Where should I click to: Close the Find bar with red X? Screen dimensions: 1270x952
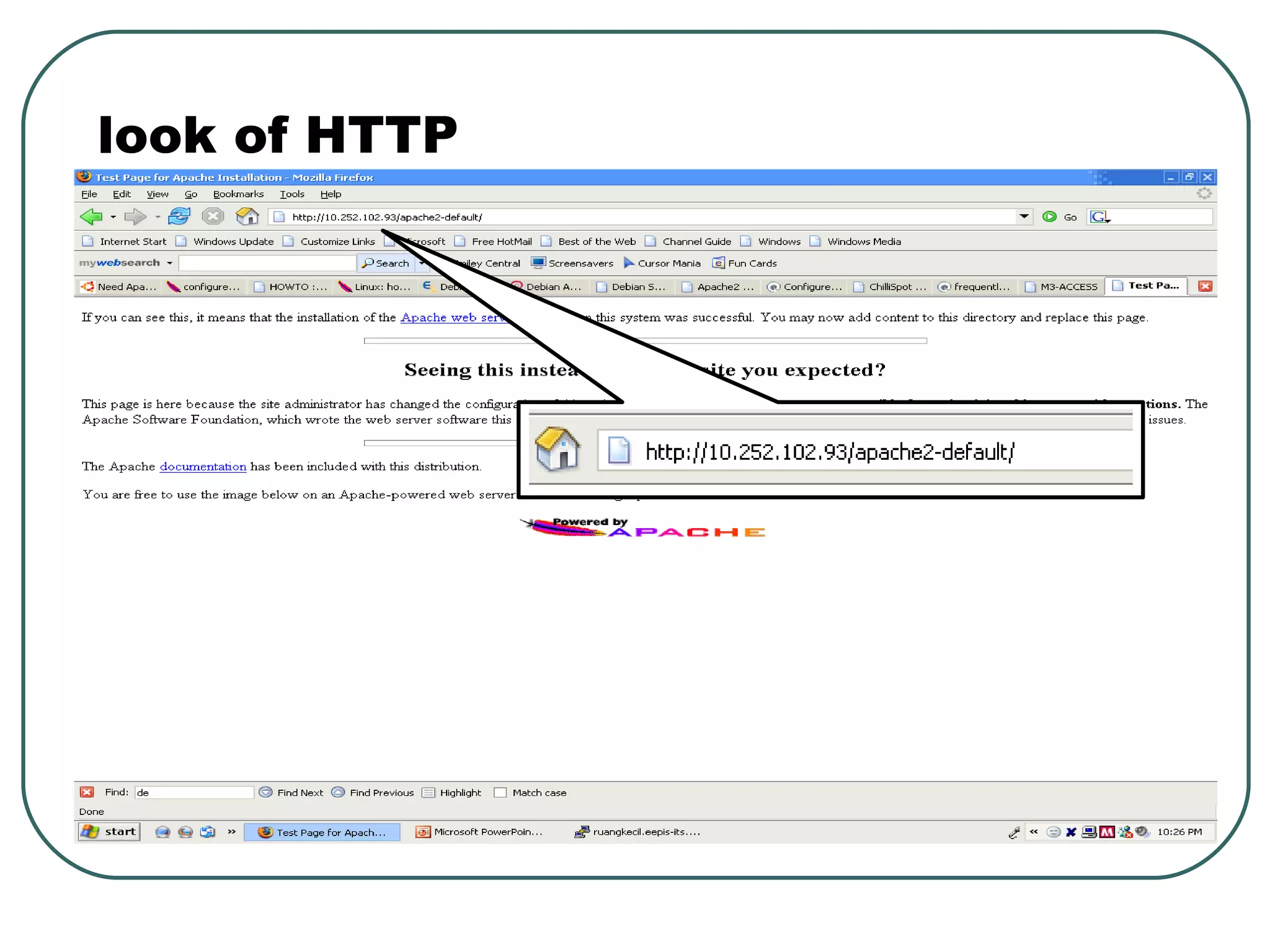[x=87, y=792]
